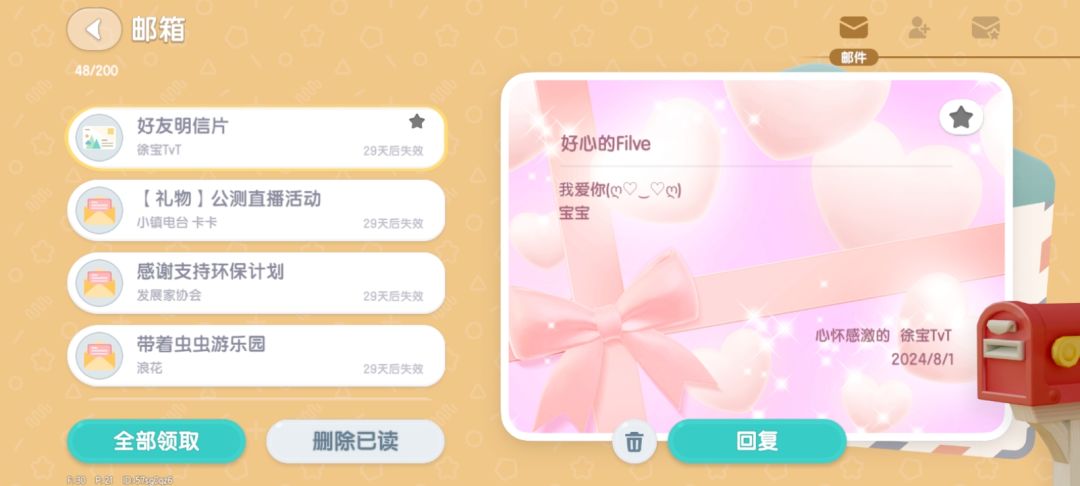
Task: Go back using the arrow beside 邮箱
Action: 94,29
